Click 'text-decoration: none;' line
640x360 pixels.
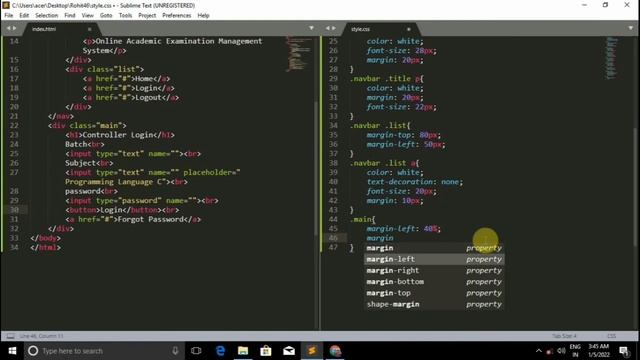point(415,182)
